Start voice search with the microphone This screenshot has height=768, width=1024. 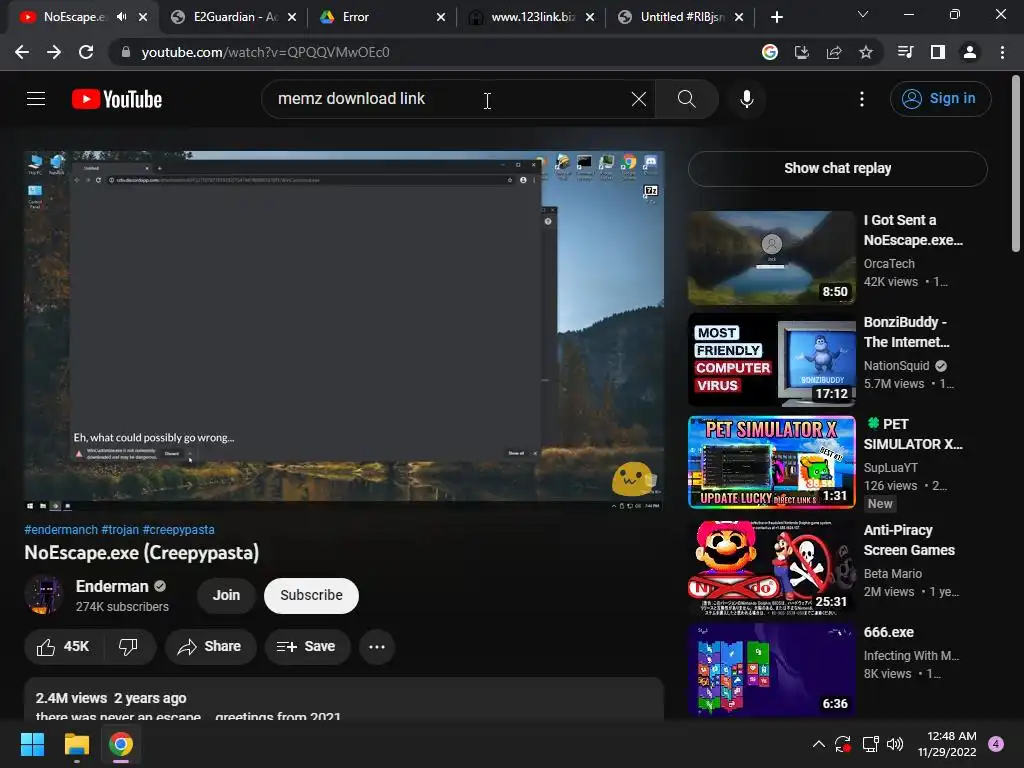(746, 99)
